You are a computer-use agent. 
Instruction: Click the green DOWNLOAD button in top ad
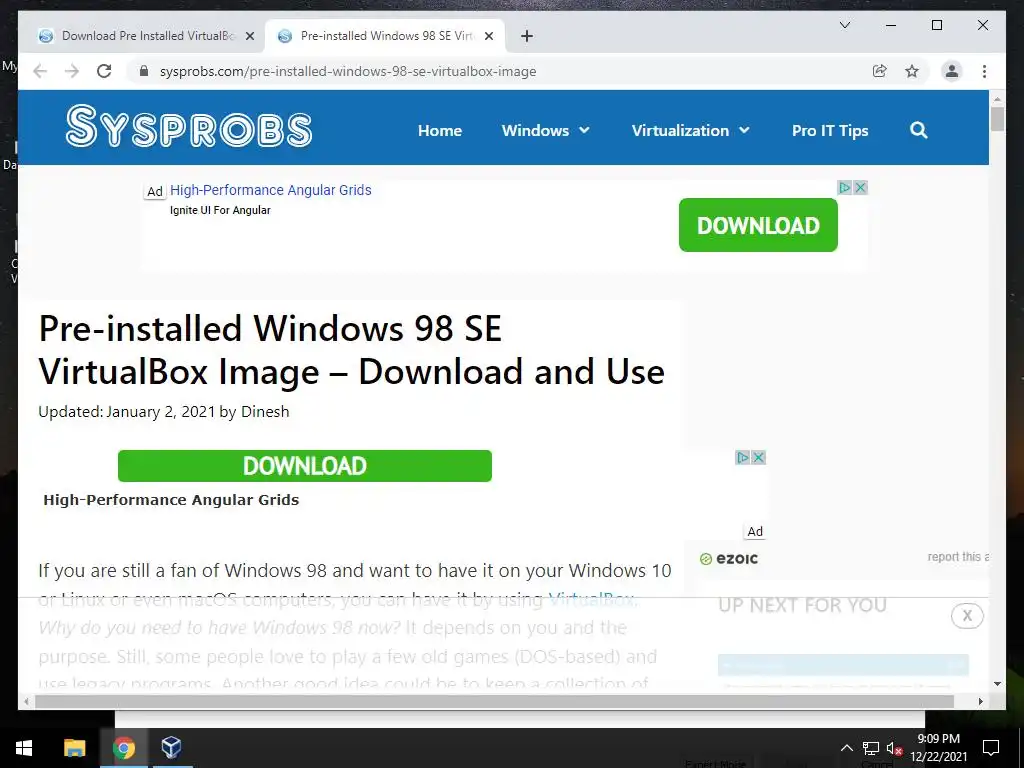[758, 225]
